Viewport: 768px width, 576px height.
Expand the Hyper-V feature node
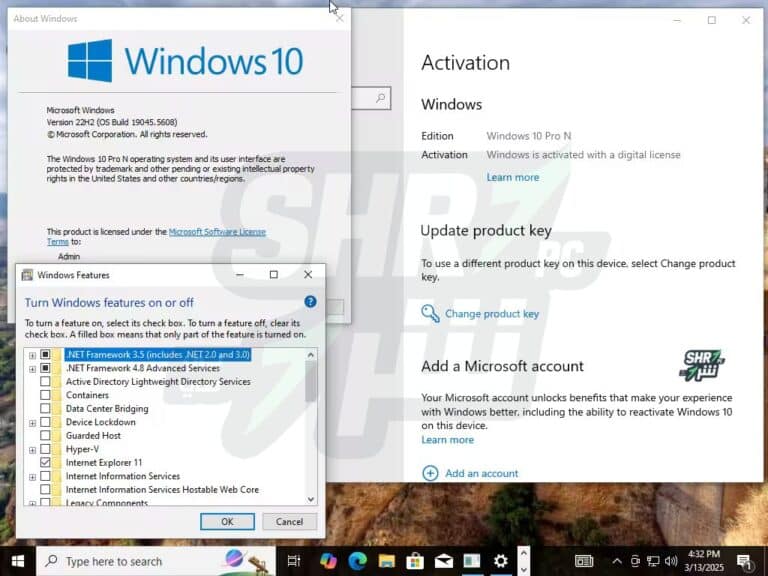pos(32,450)
